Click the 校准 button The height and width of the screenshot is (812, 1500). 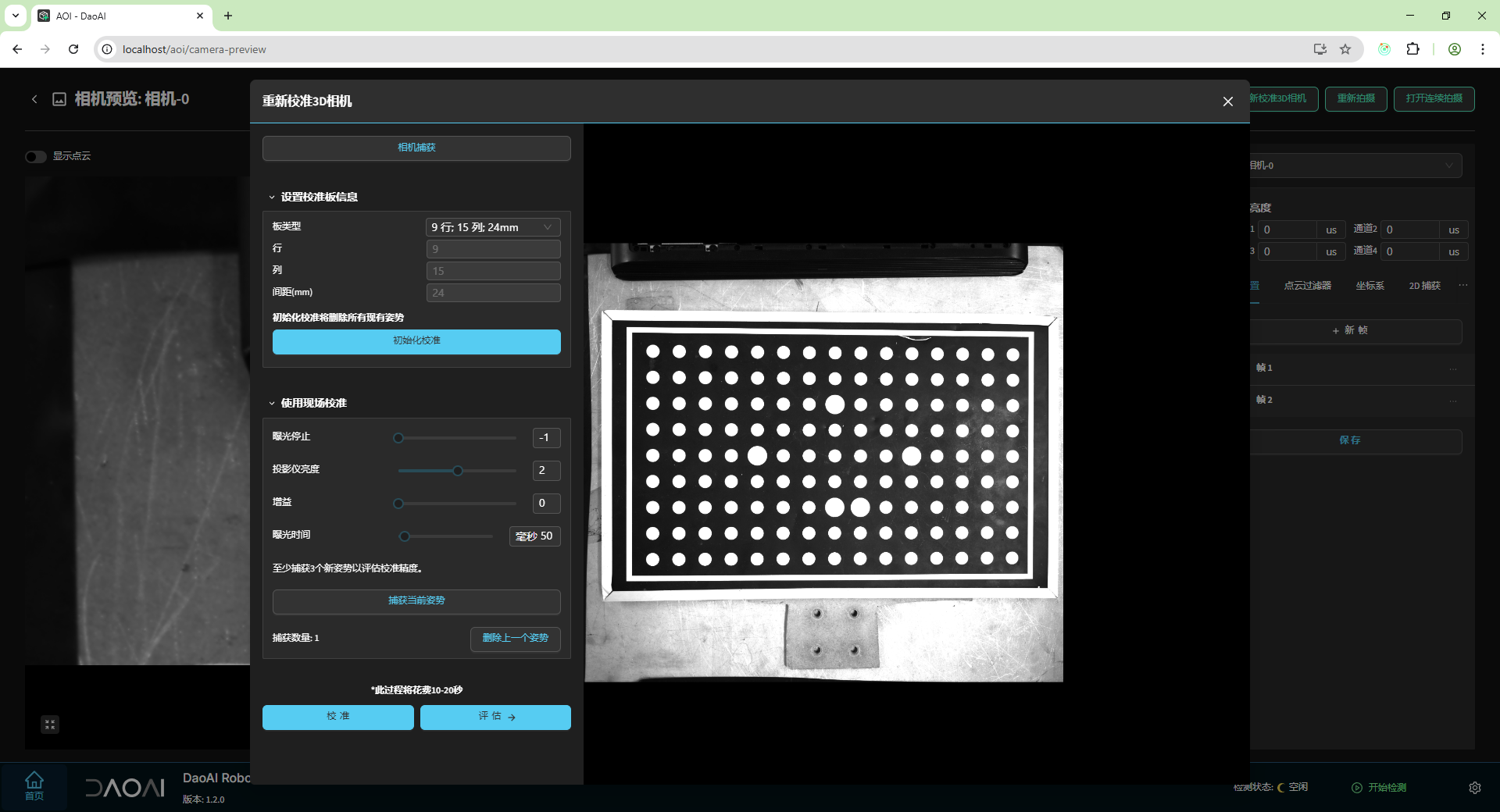tap(338, 717)
